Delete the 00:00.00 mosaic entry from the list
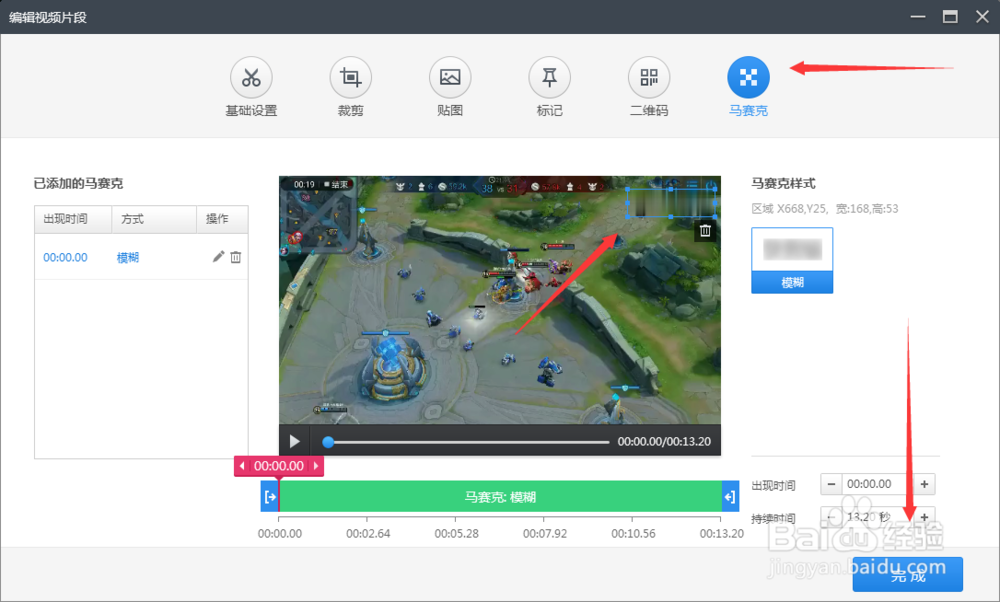The image size is (1000, 602). [x=236, y=257]
